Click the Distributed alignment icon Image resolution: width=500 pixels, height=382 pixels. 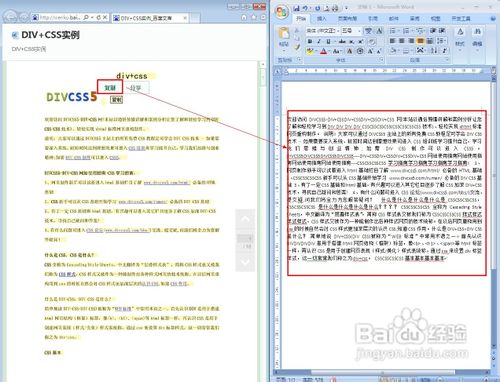(430, 41)
